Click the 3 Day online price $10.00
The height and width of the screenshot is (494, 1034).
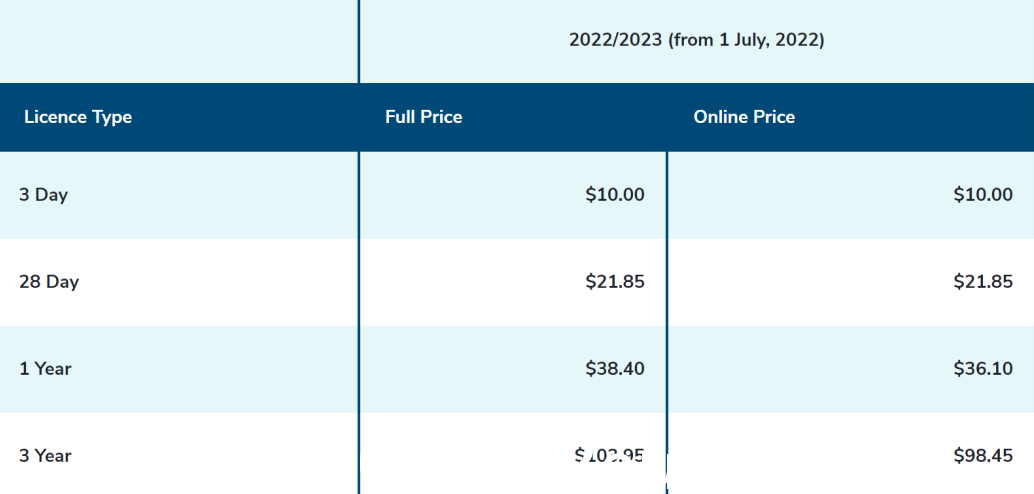(x=982, y=195)
